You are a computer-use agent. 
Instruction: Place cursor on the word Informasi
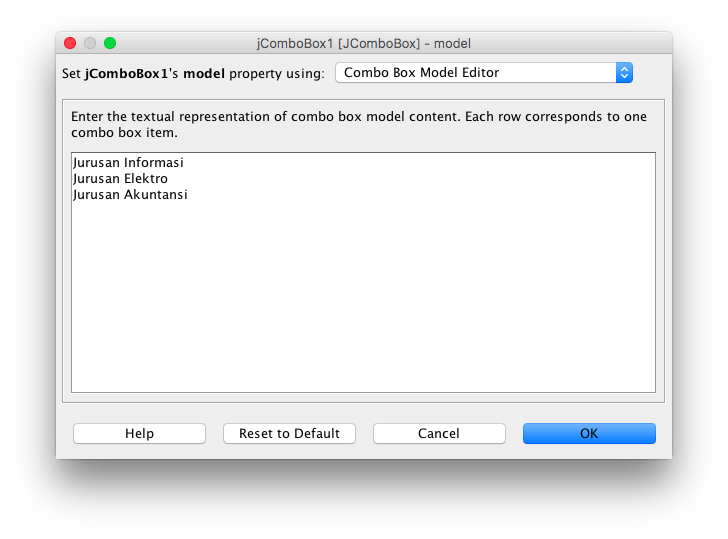tap(154, 162)
